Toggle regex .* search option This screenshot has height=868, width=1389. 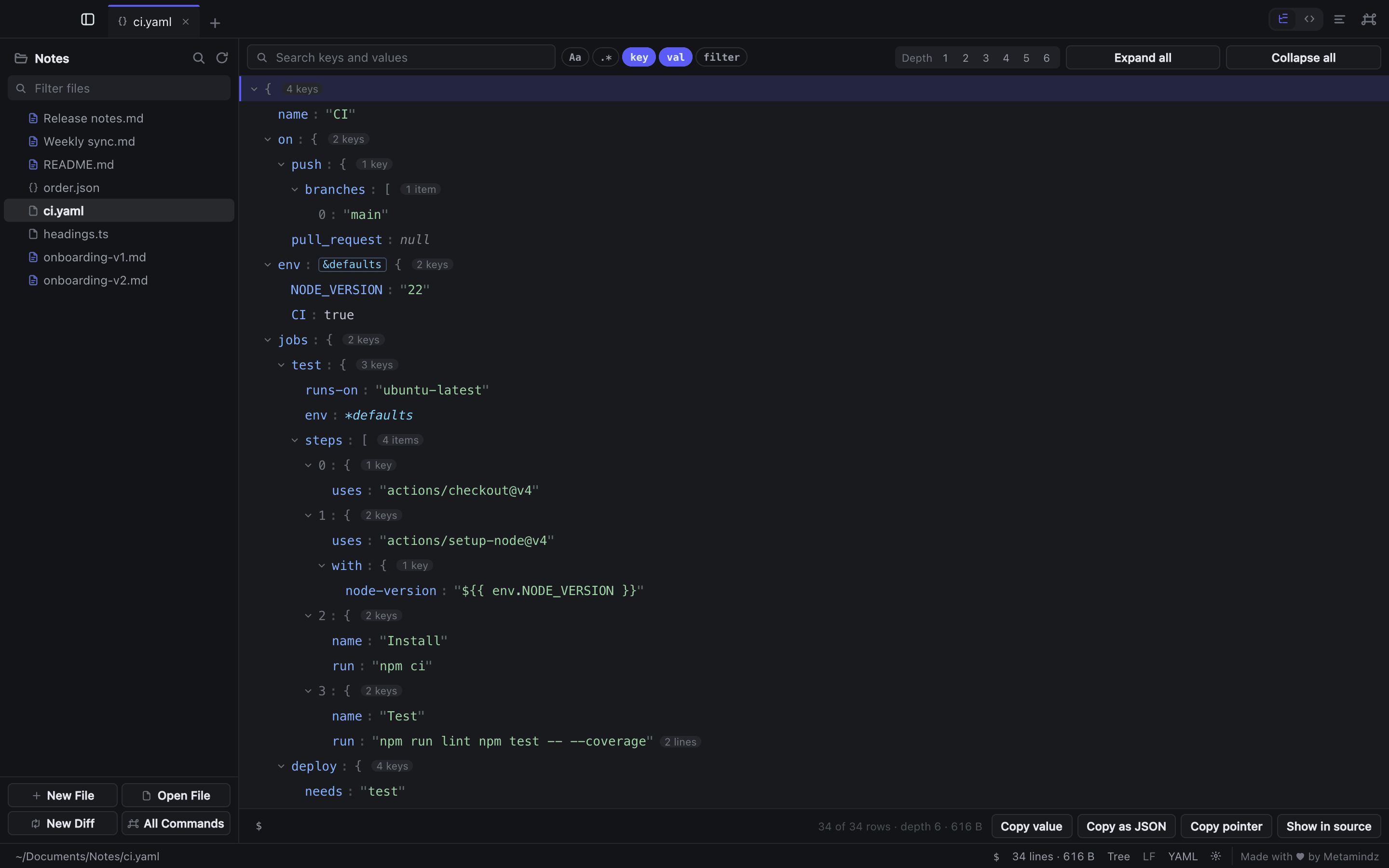(606, 57)
